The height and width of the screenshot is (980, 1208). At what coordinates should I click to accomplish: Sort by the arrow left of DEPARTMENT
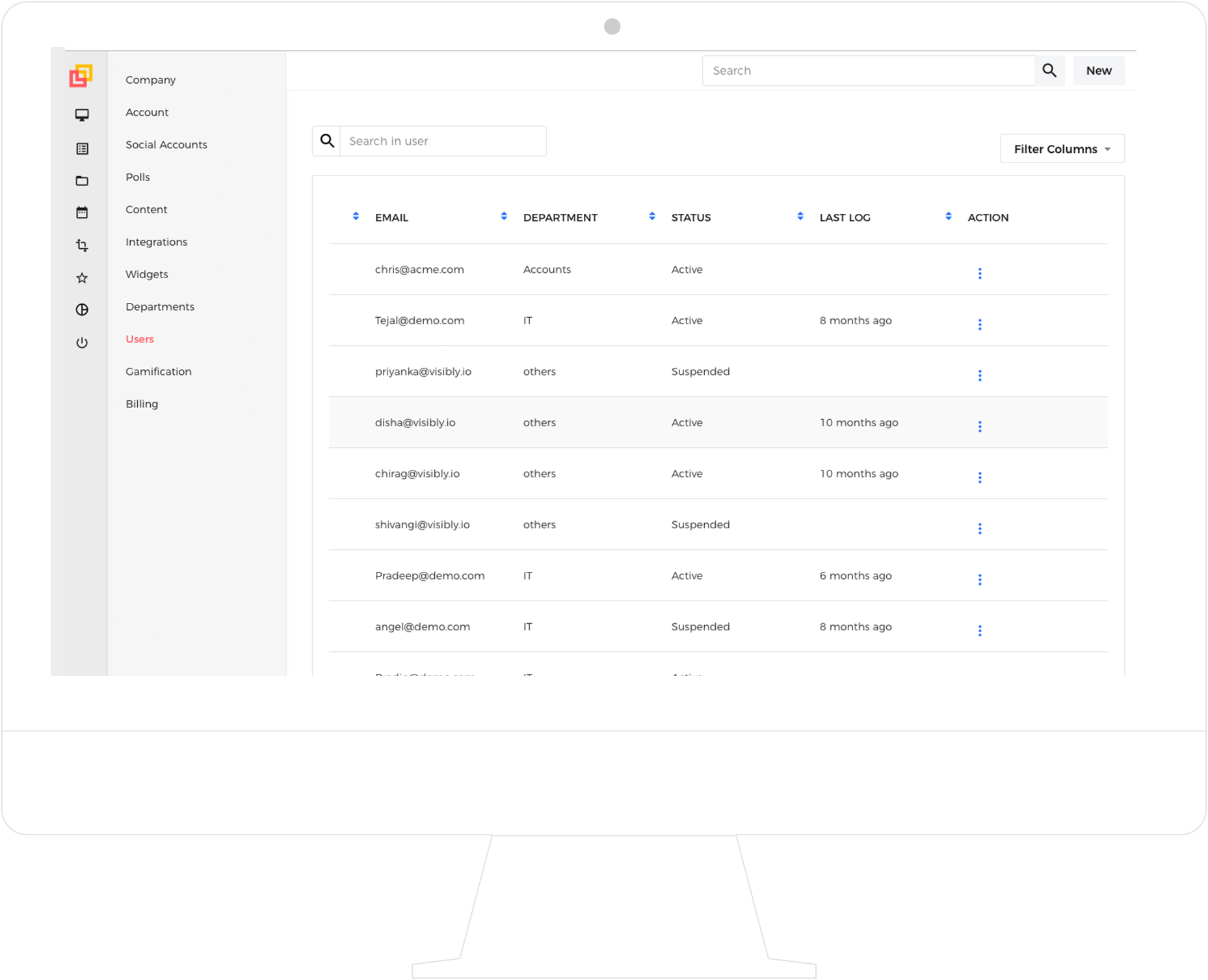pos(504,216)
